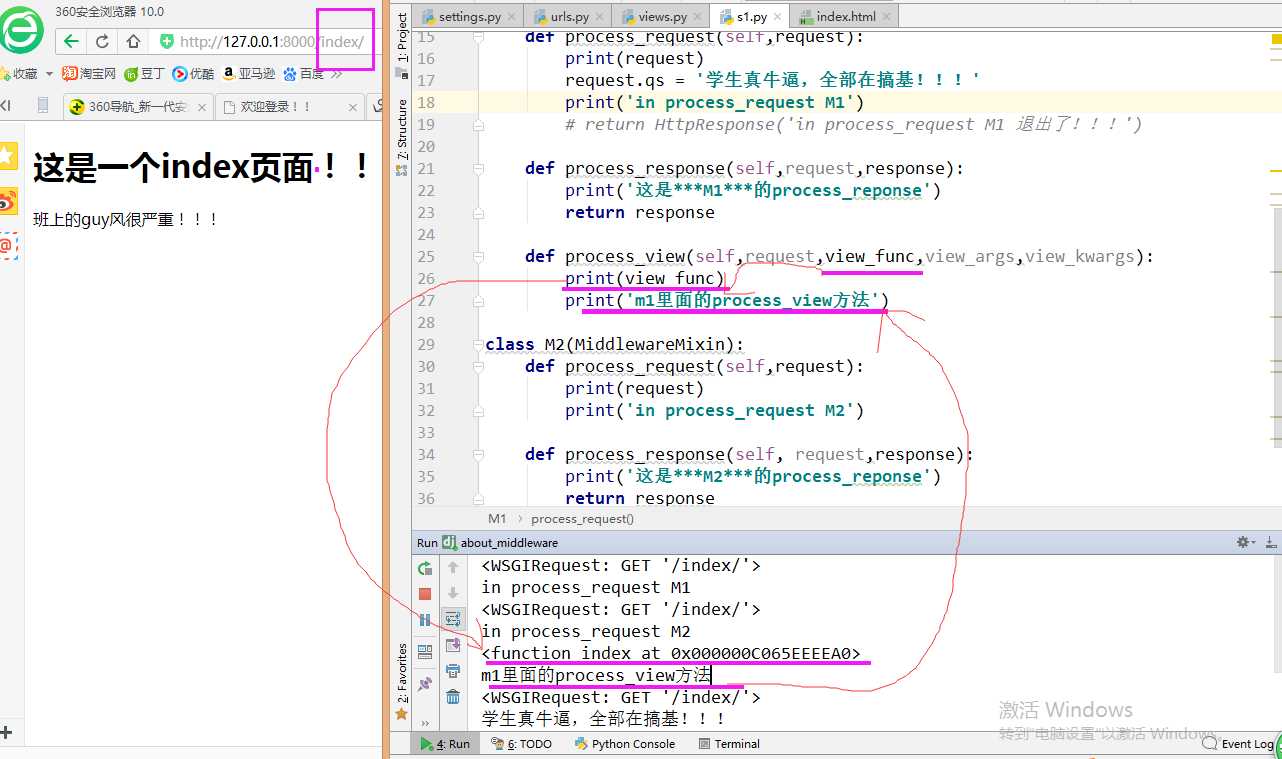
Task: Focus the browser address bar URL
Action: [x=271, y=42]
